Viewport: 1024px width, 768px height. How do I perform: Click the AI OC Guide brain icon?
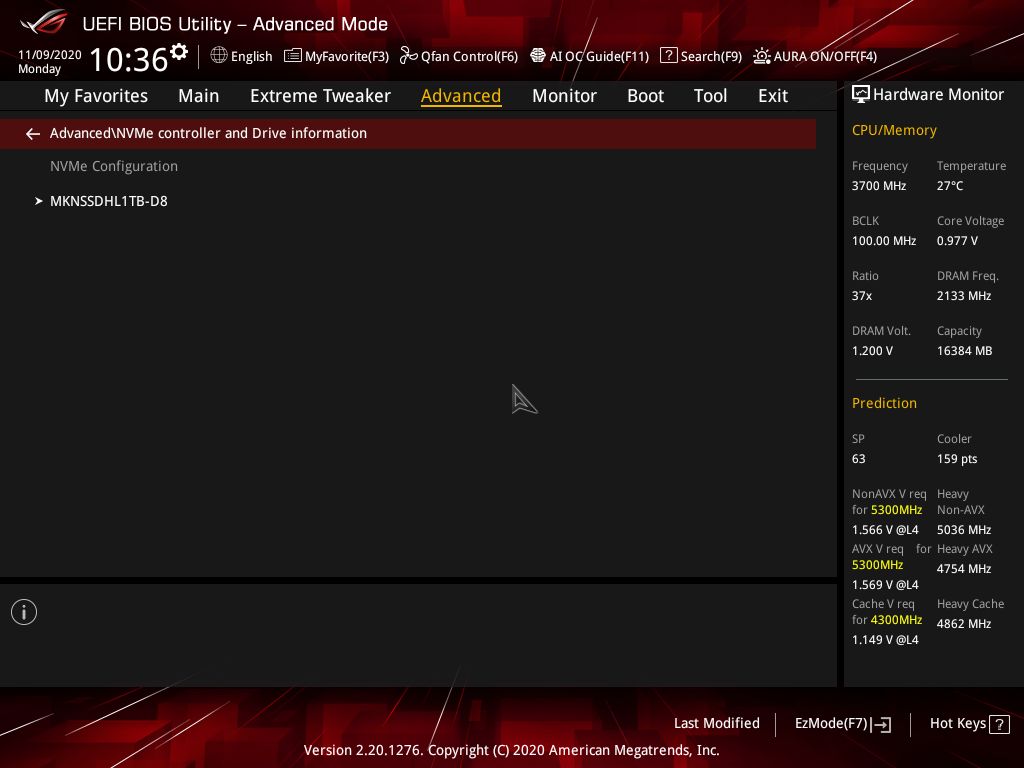click(537, 56)
